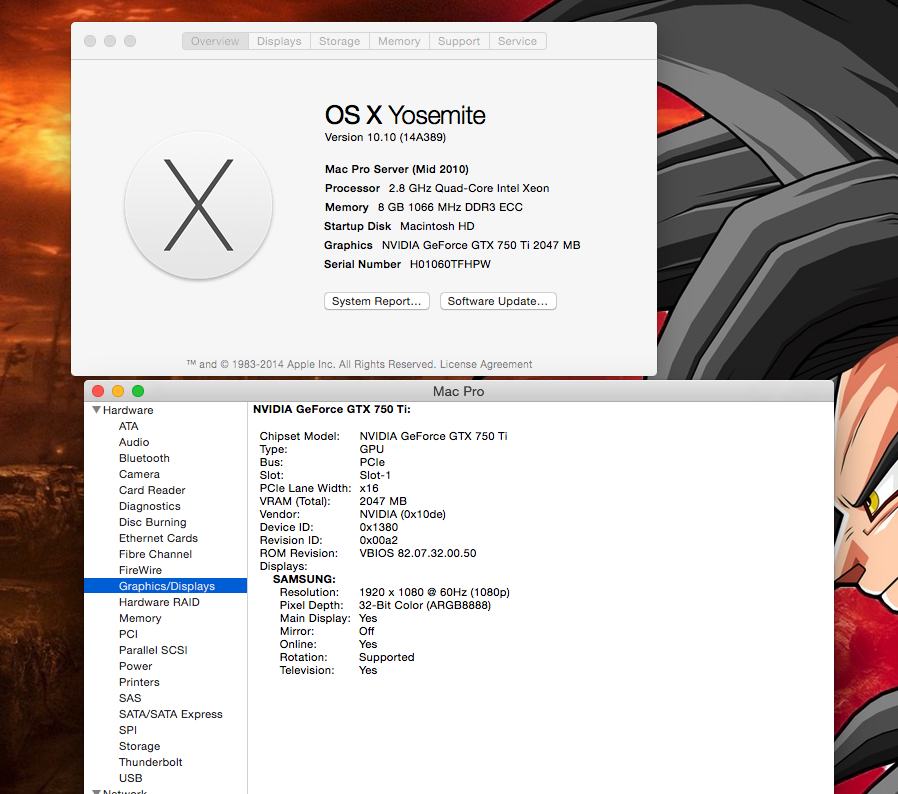The image size is (898, 794).
Task: Select Graphics/Displays in the sidebar
Action: click(x=166, y=585)
